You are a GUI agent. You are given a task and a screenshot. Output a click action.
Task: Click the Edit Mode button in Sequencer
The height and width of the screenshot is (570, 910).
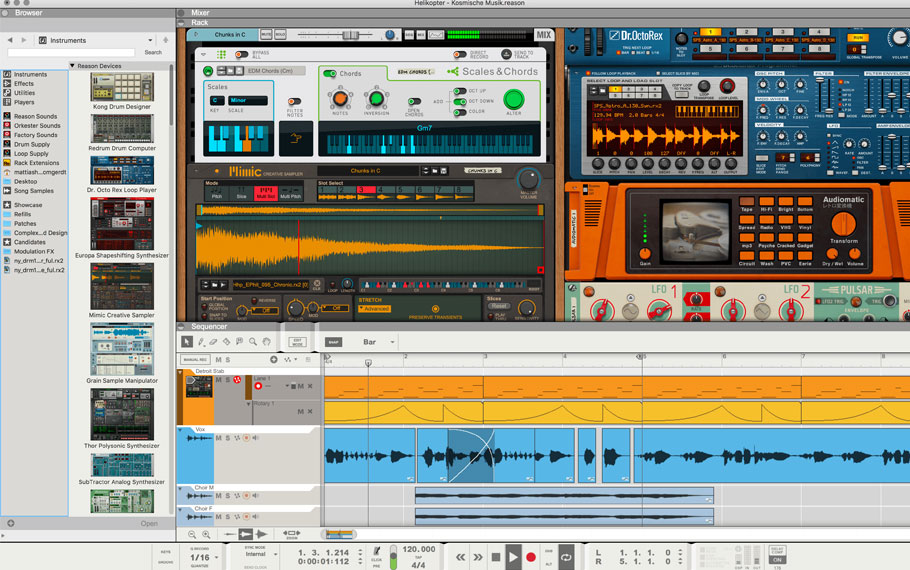click(x=297, y=342)
